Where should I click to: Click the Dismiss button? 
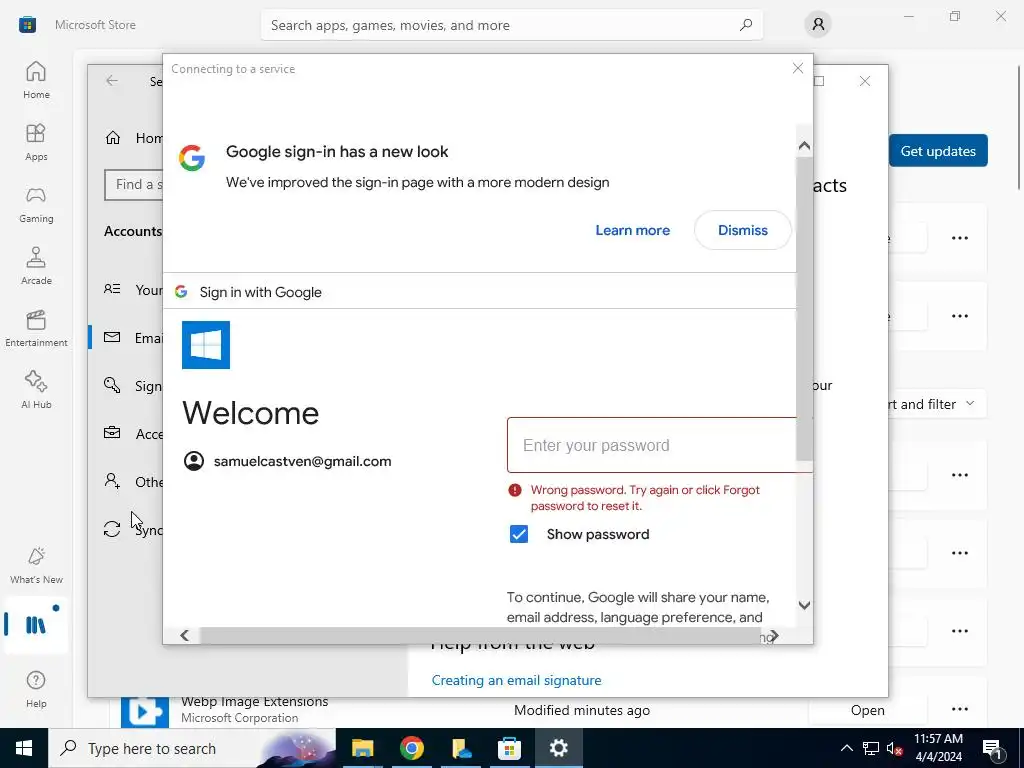point(743,230)
